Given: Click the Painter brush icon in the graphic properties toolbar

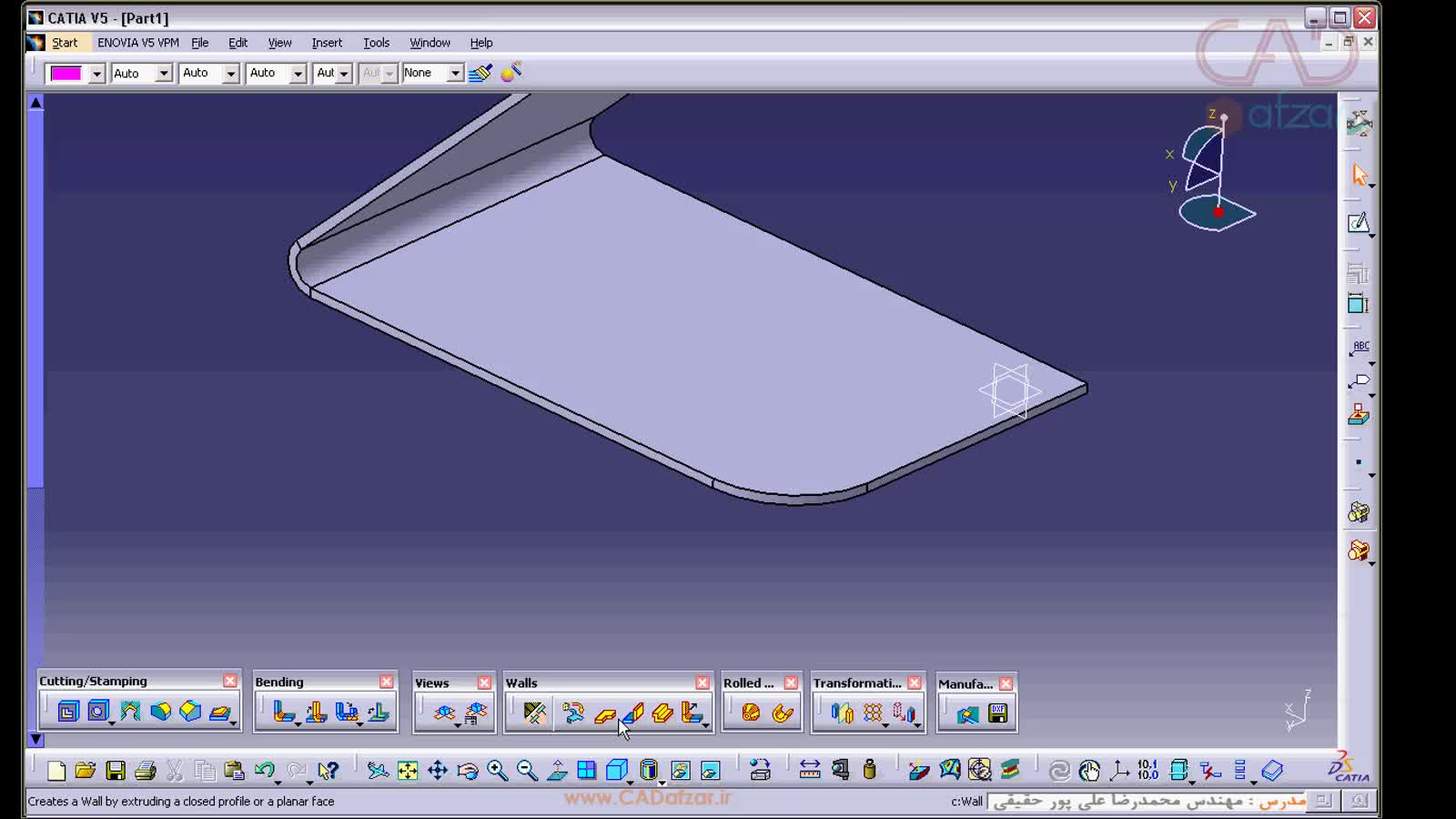Looking at the screenshot, I should click(x=480, y=73).
